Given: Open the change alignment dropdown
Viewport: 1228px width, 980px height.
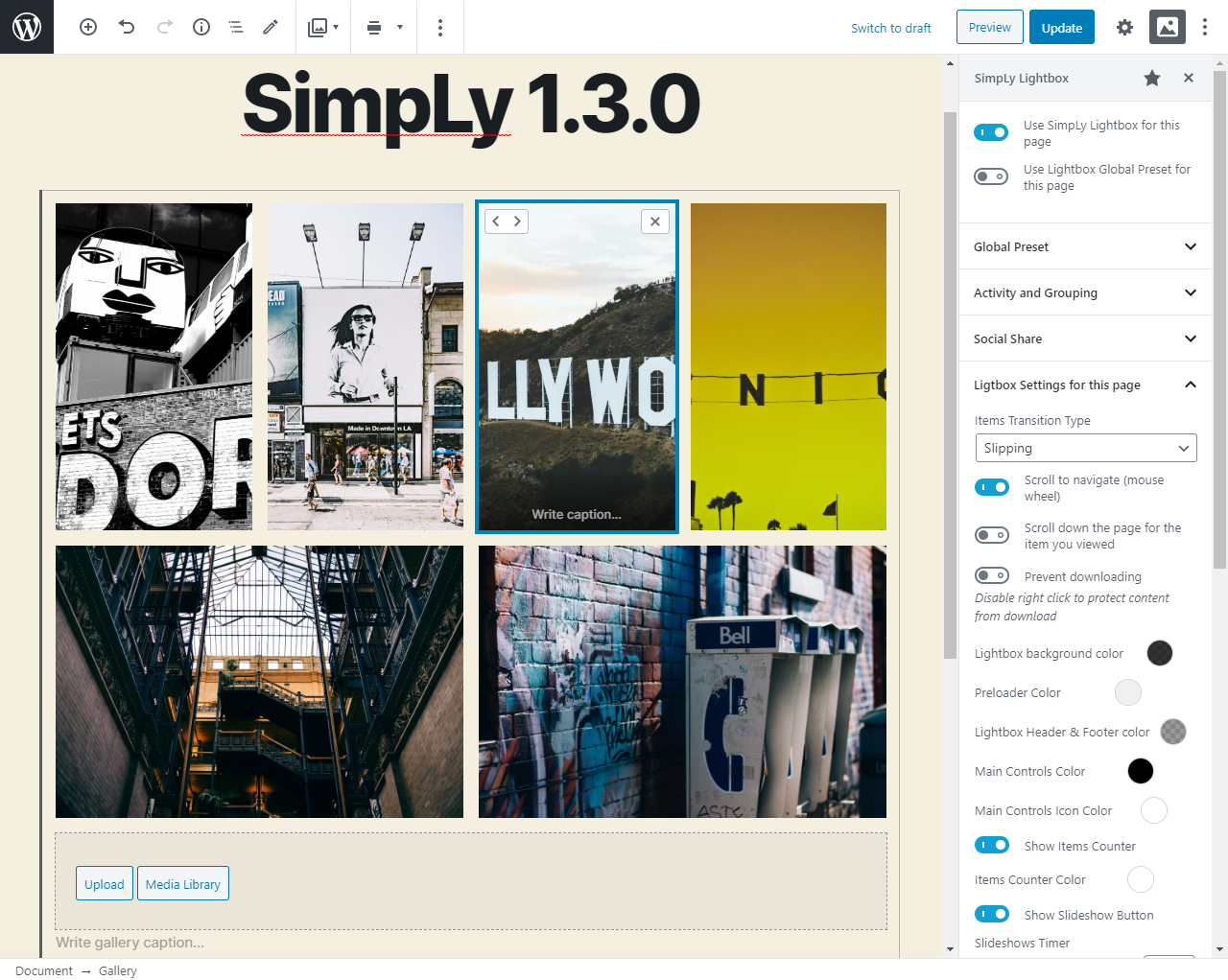Looking at the screenshot, I should [385, 27].
